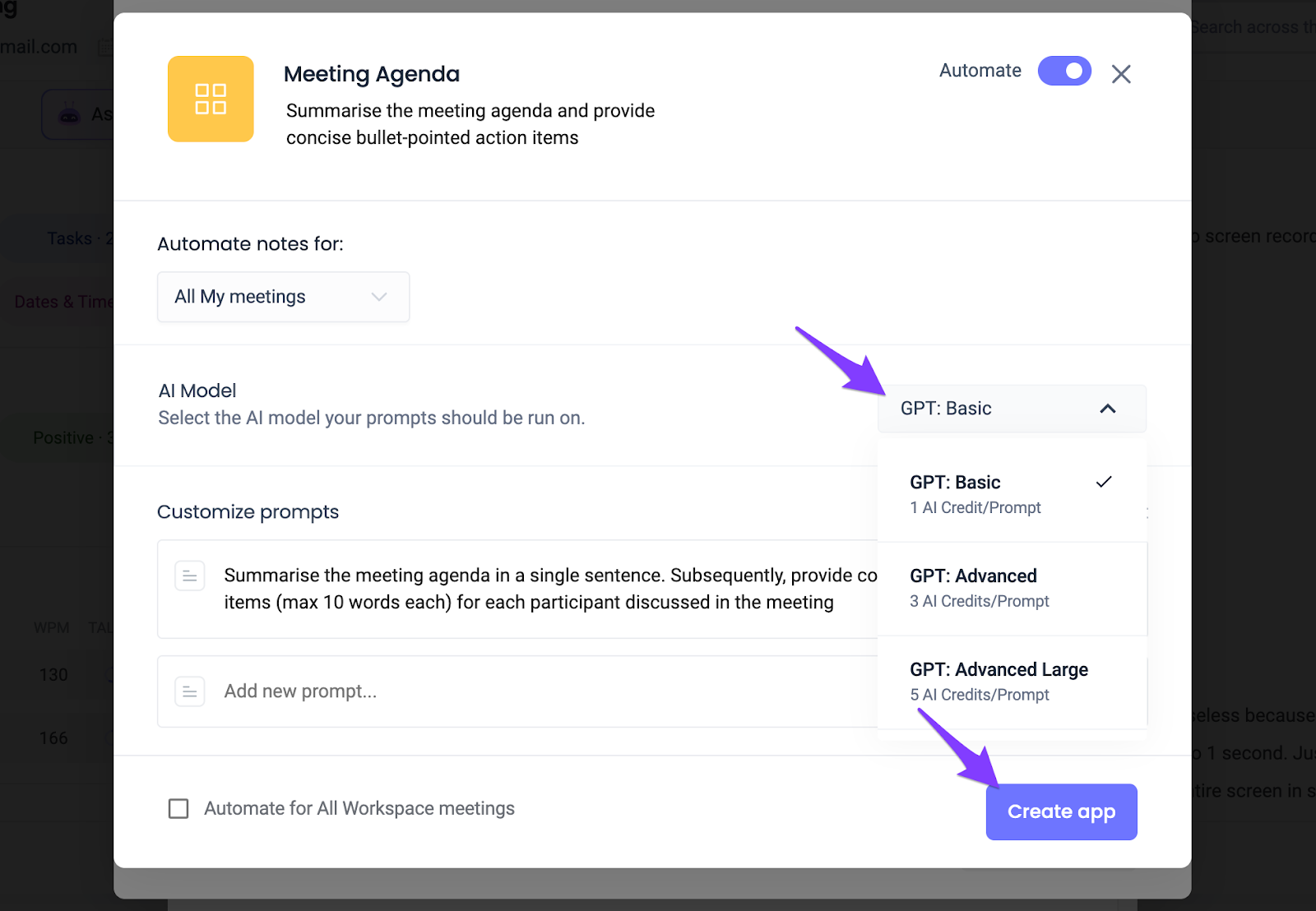Viewport: 1316px width, 911px height.
Task: Click the yellow Meeting Agenda app icon
Action: (211, 99)
